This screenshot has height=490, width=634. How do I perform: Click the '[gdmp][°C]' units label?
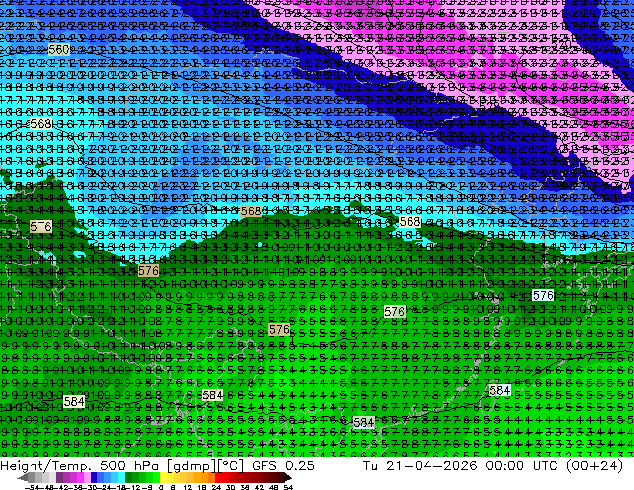[x=206, y=466]
